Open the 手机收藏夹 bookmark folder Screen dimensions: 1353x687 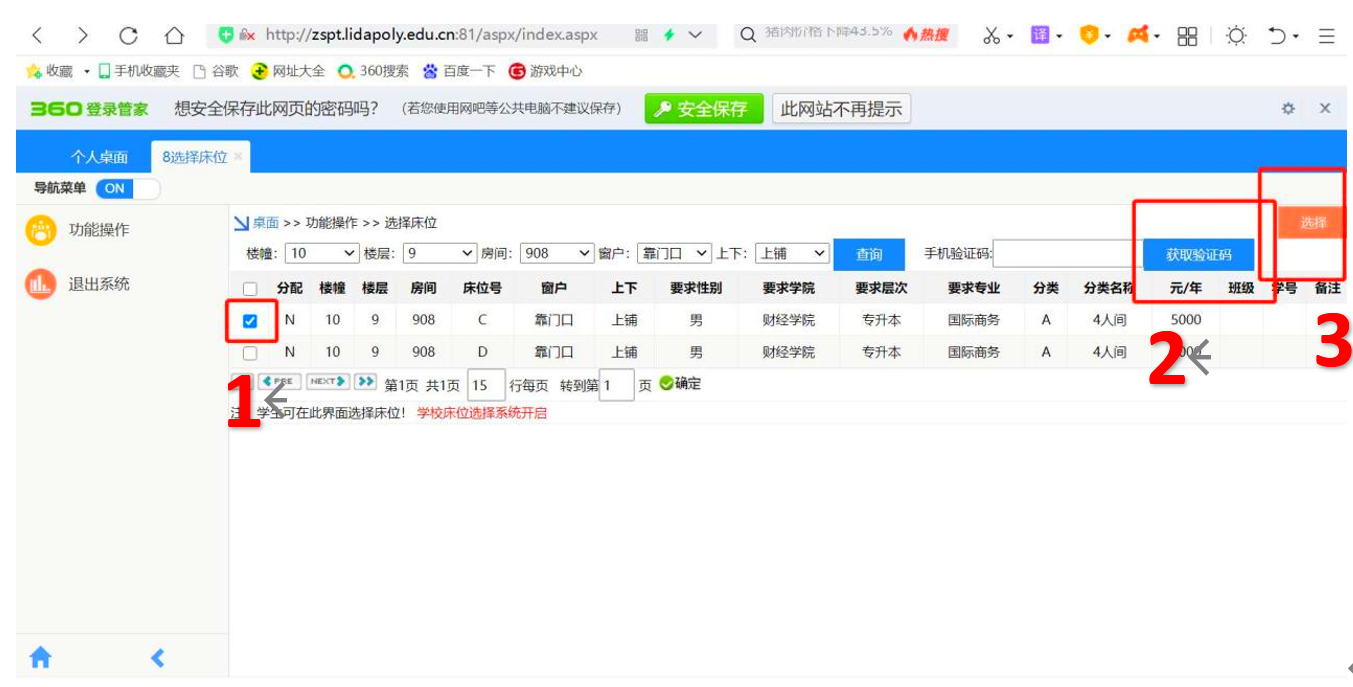pyautogui.click(x=138, y=71)
